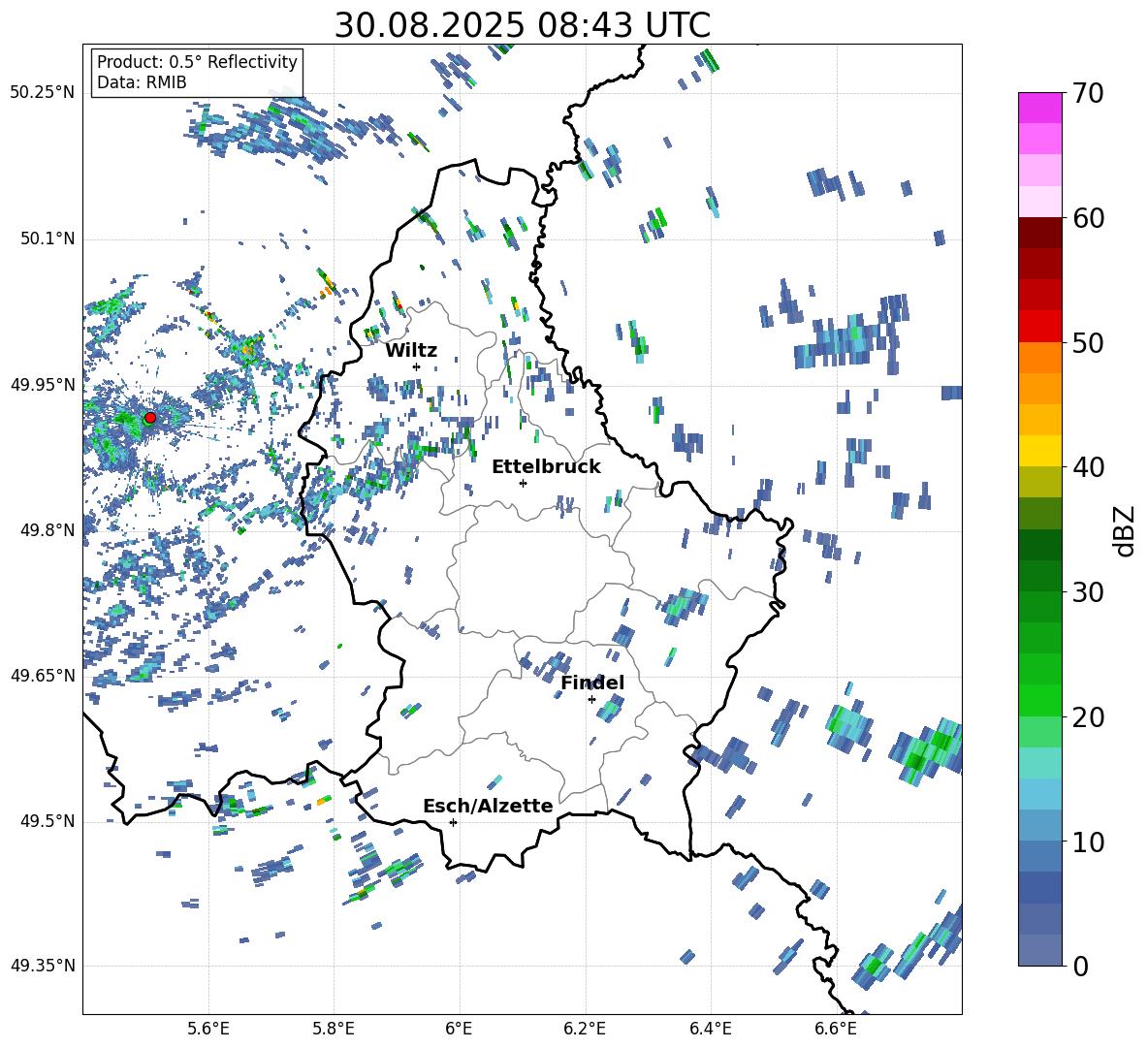Click the Findel location label
1148x1048 pixels.
click(x=592, y=683)
